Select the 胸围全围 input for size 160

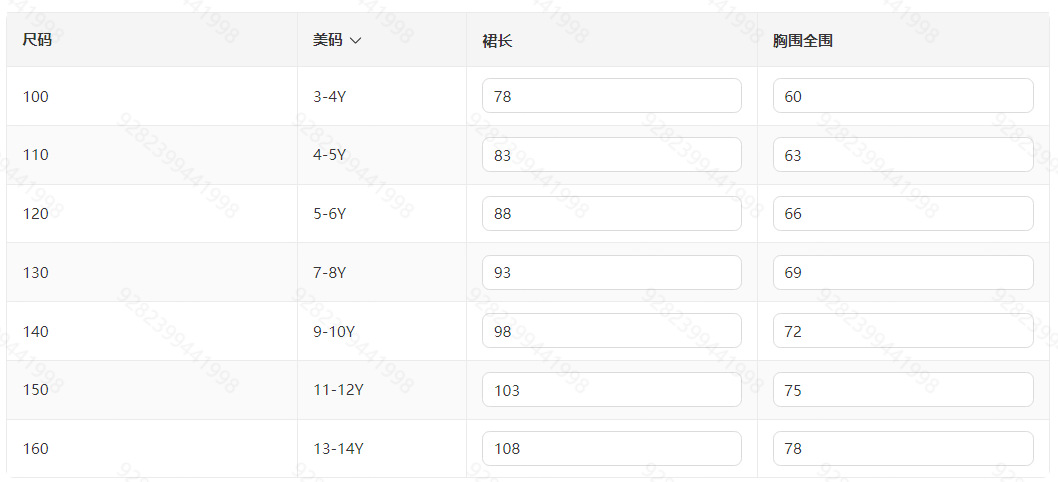coord(902,449)
